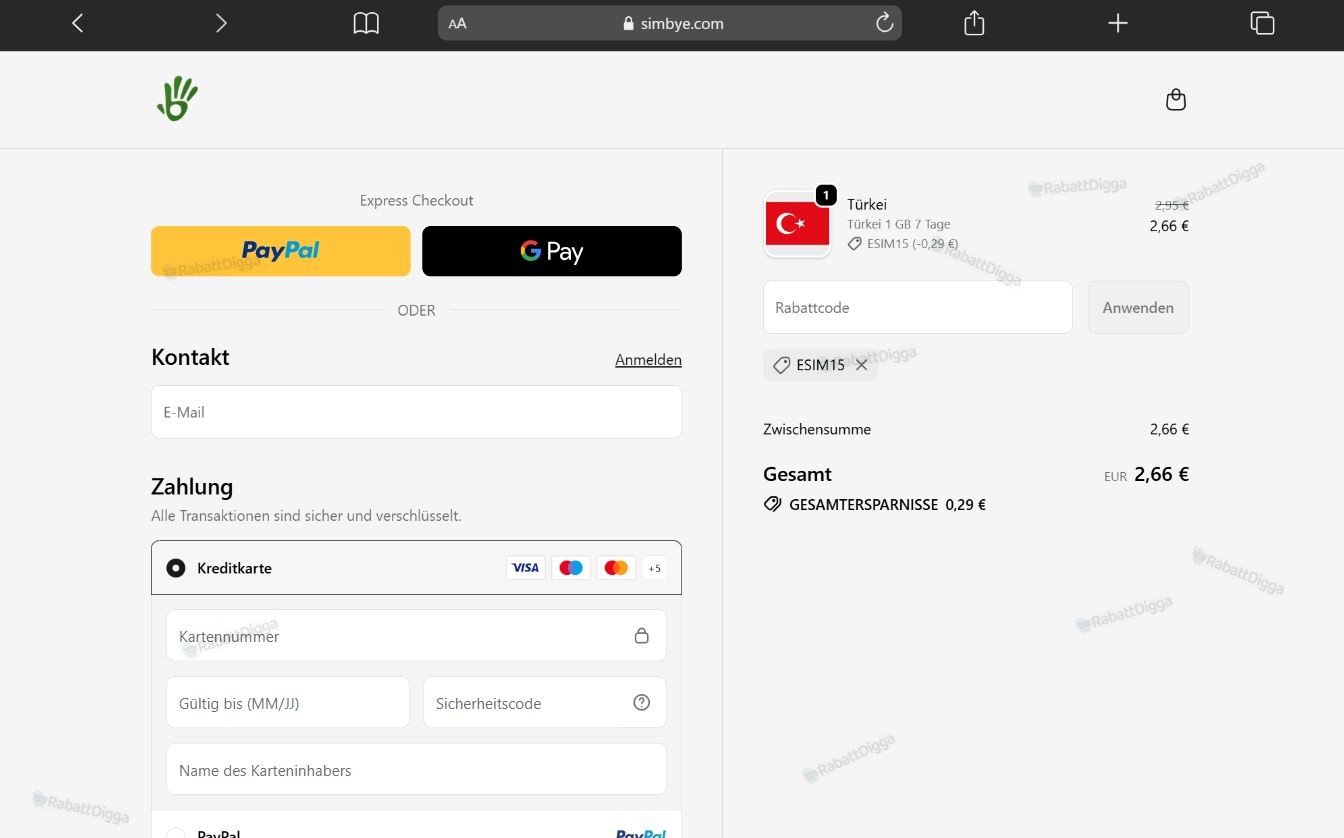Reload the simbye.com page
1344x838 pixels.
tap(884, 23)
